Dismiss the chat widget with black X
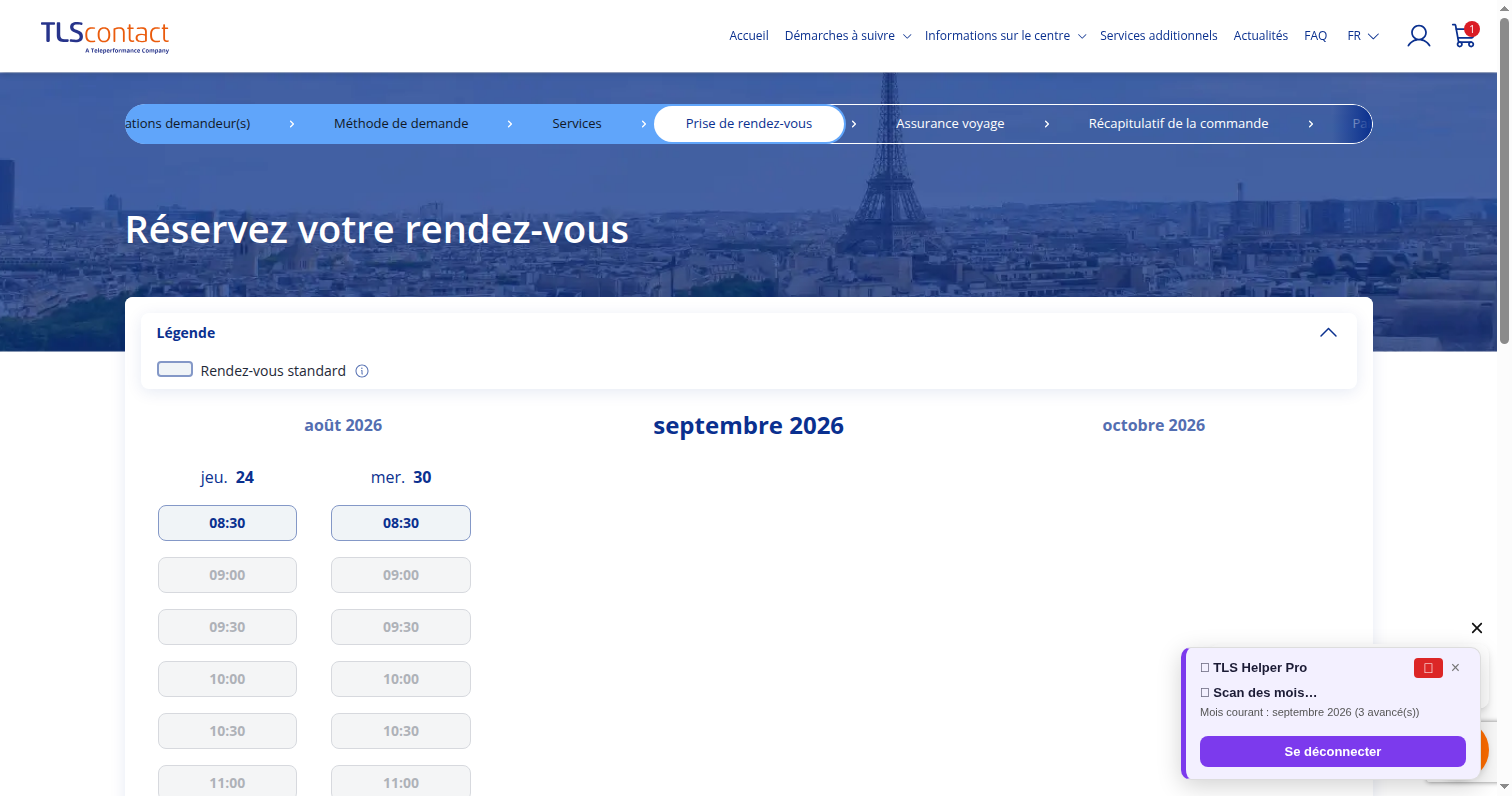This screenshot has width=1512, height=796. [x=1477, y=628]
